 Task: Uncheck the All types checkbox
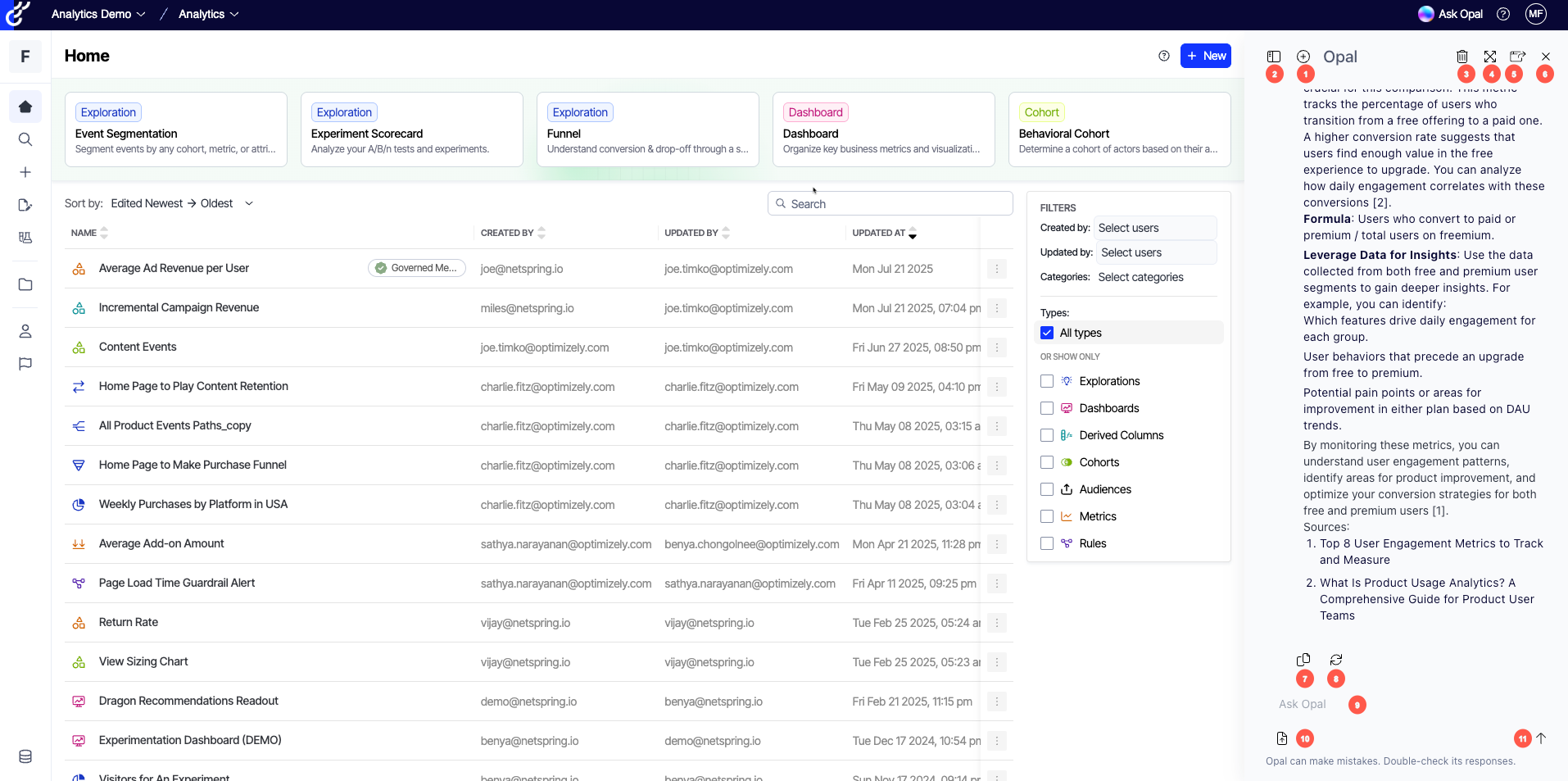(x=1046, y=333)
